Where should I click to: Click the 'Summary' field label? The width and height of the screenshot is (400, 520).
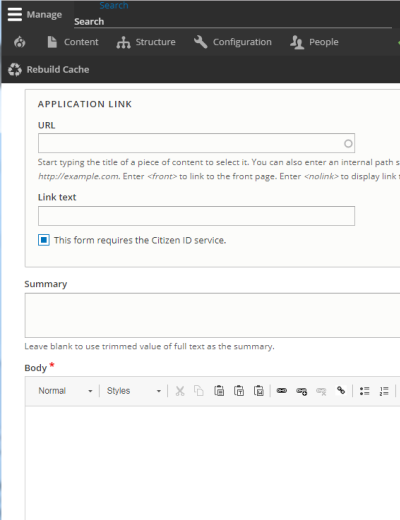click(46, 284)
